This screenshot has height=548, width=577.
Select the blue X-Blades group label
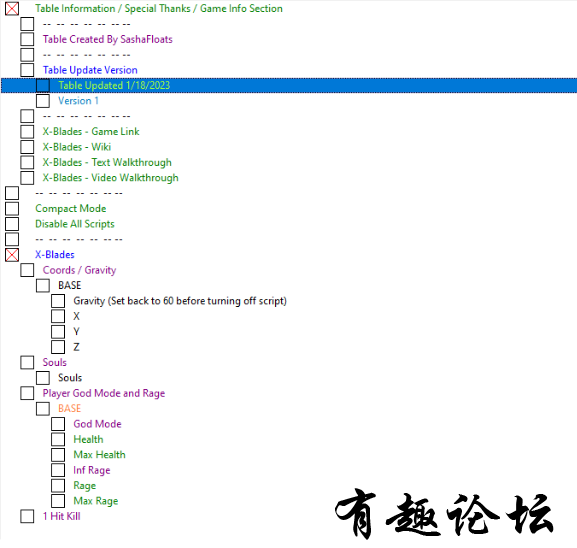point(55,255)
